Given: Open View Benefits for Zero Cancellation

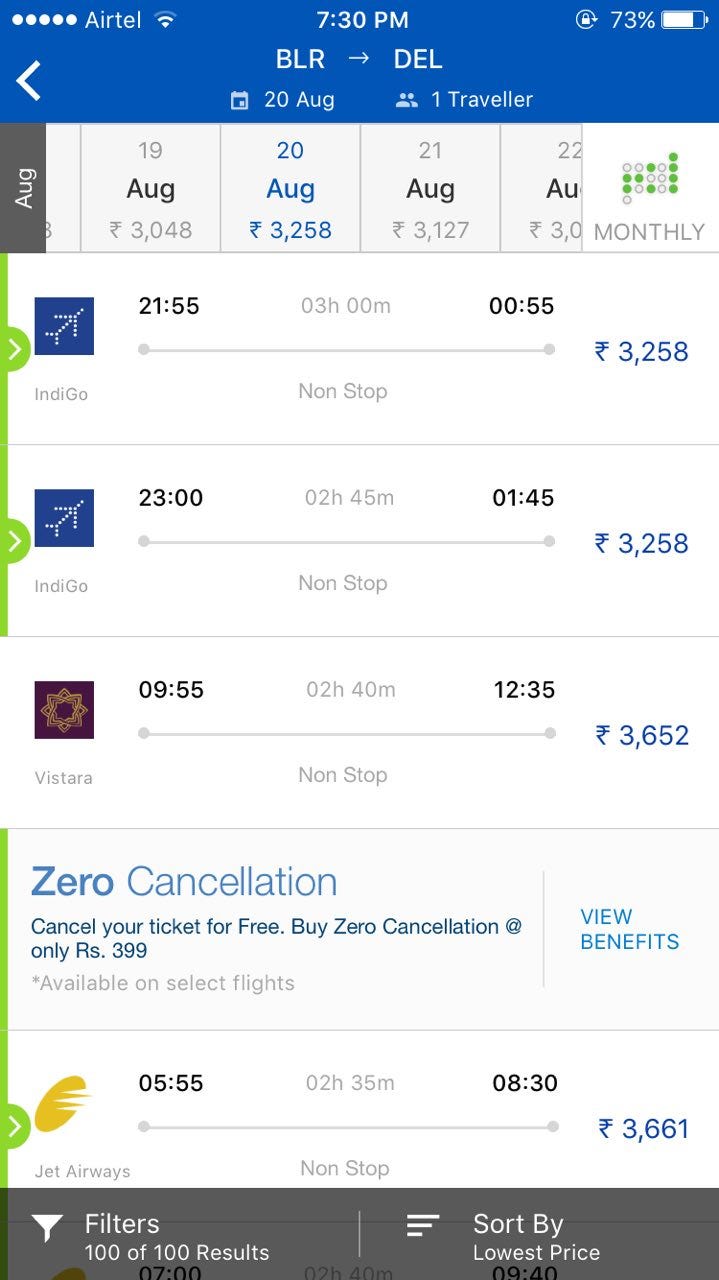Looking at the screenshot, I should coord(629,929).
